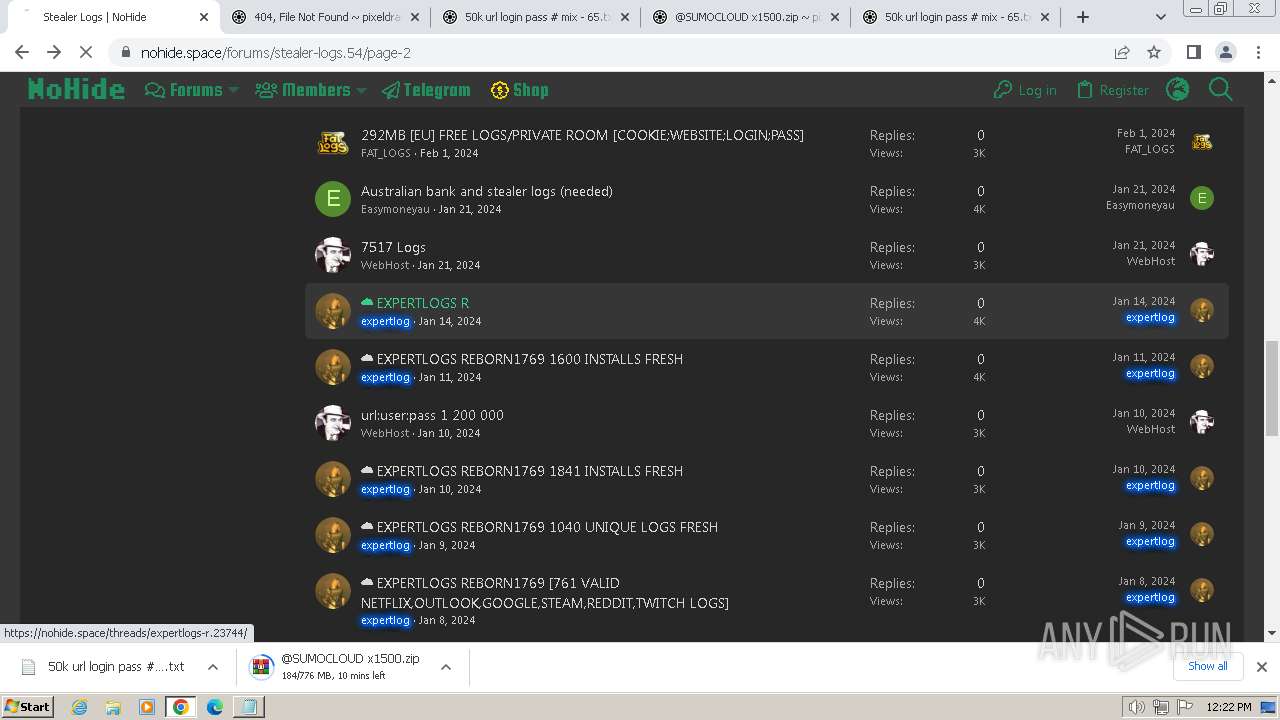The image size is (1280, 720).
Task: Expand the Members dropdown arrow
Action: pos(362,90)
